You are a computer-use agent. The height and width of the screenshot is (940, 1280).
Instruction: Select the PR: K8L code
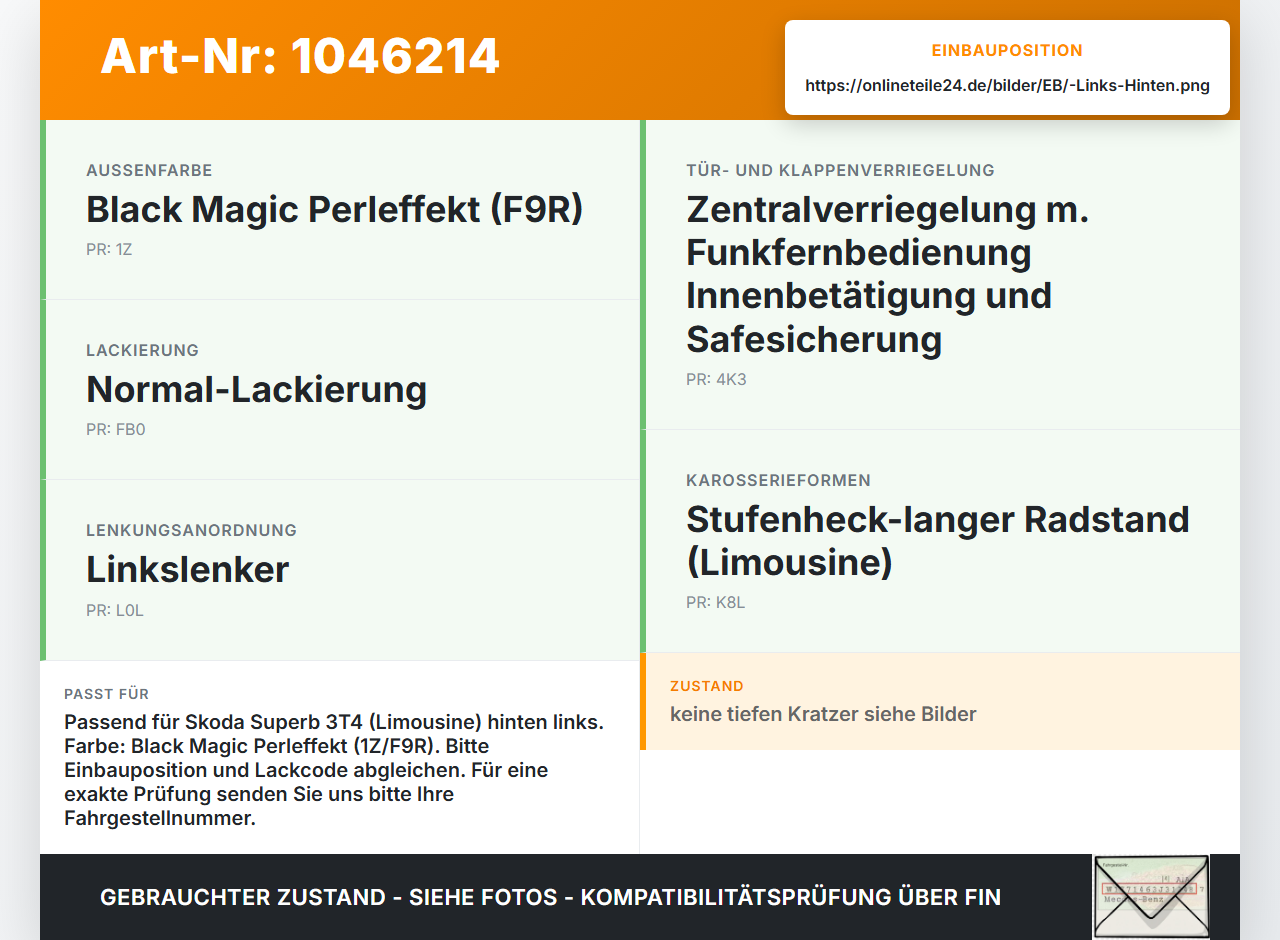pyautogui.click(x=715, y=603)
